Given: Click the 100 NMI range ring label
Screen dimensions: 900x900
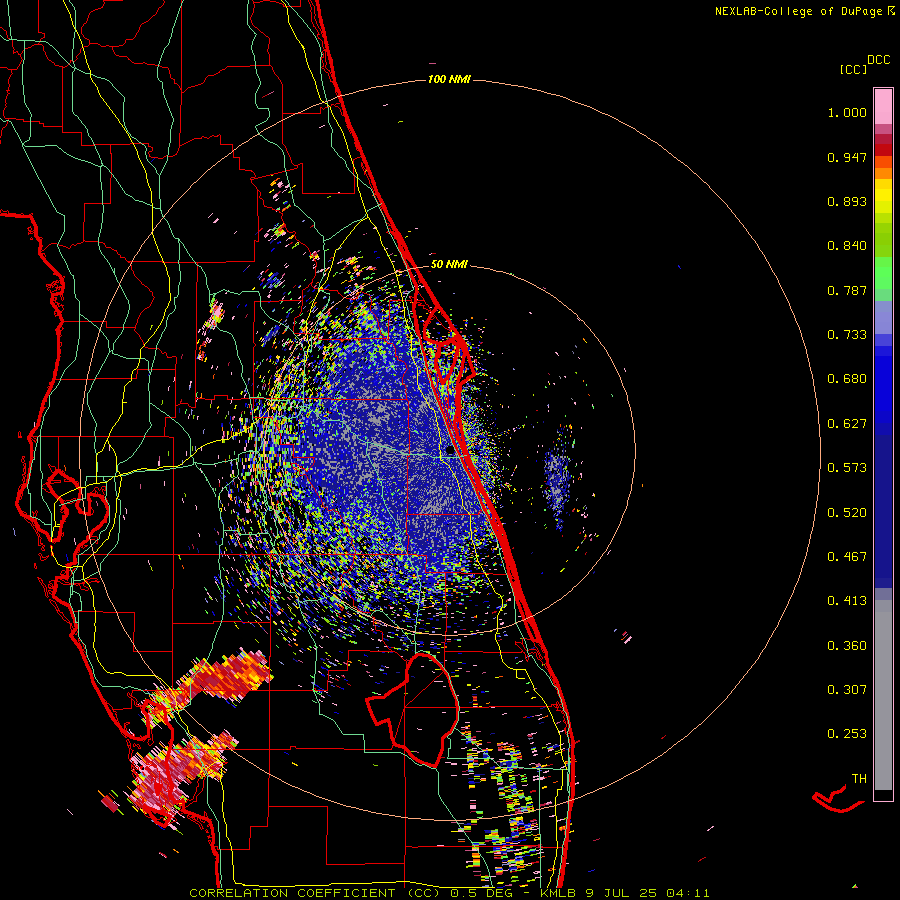Looking at the screenshot, I should pos(449,79).
